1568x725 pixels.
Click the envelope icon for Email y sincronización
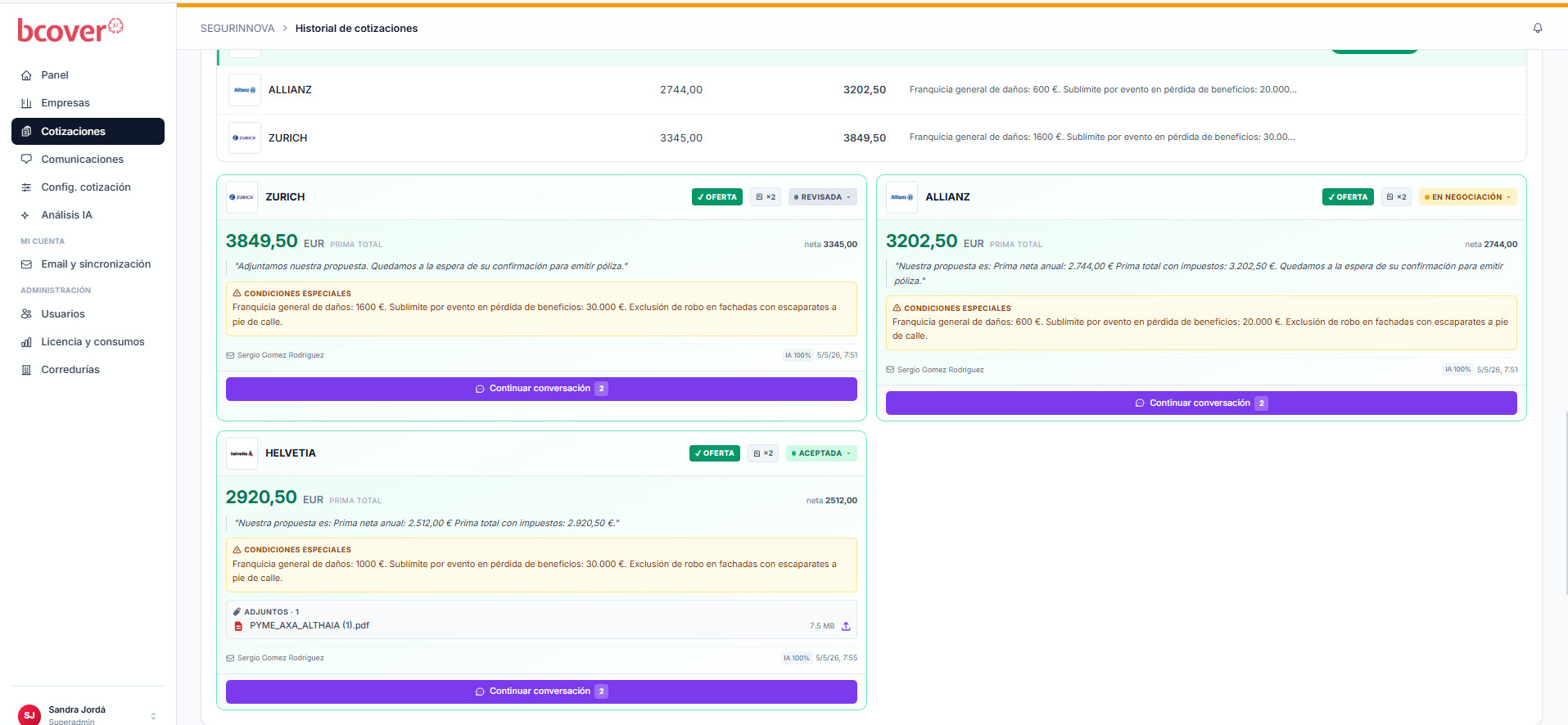point(26,264)
